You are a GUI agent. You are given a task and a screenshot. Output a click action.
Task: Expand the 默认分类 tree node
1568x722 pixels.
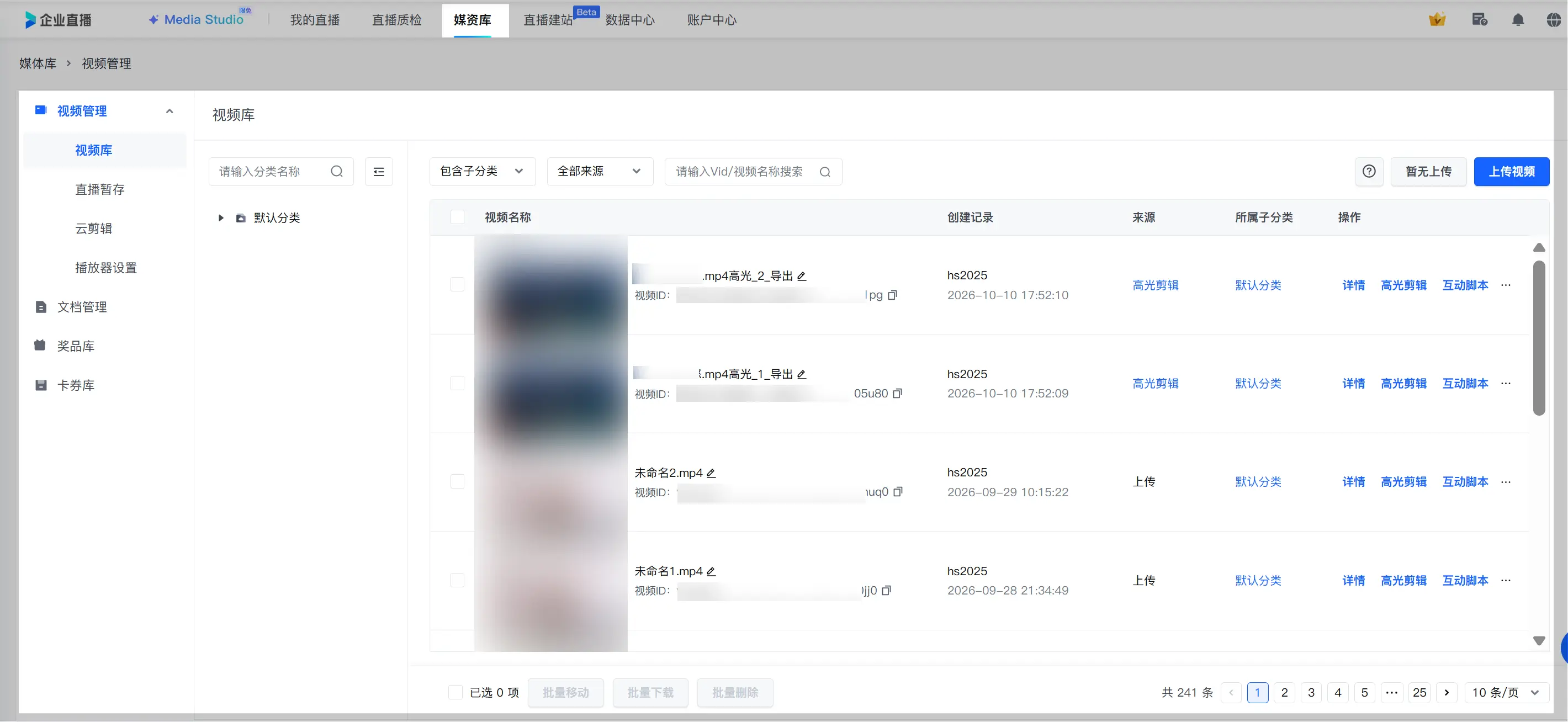click(220, 218)
